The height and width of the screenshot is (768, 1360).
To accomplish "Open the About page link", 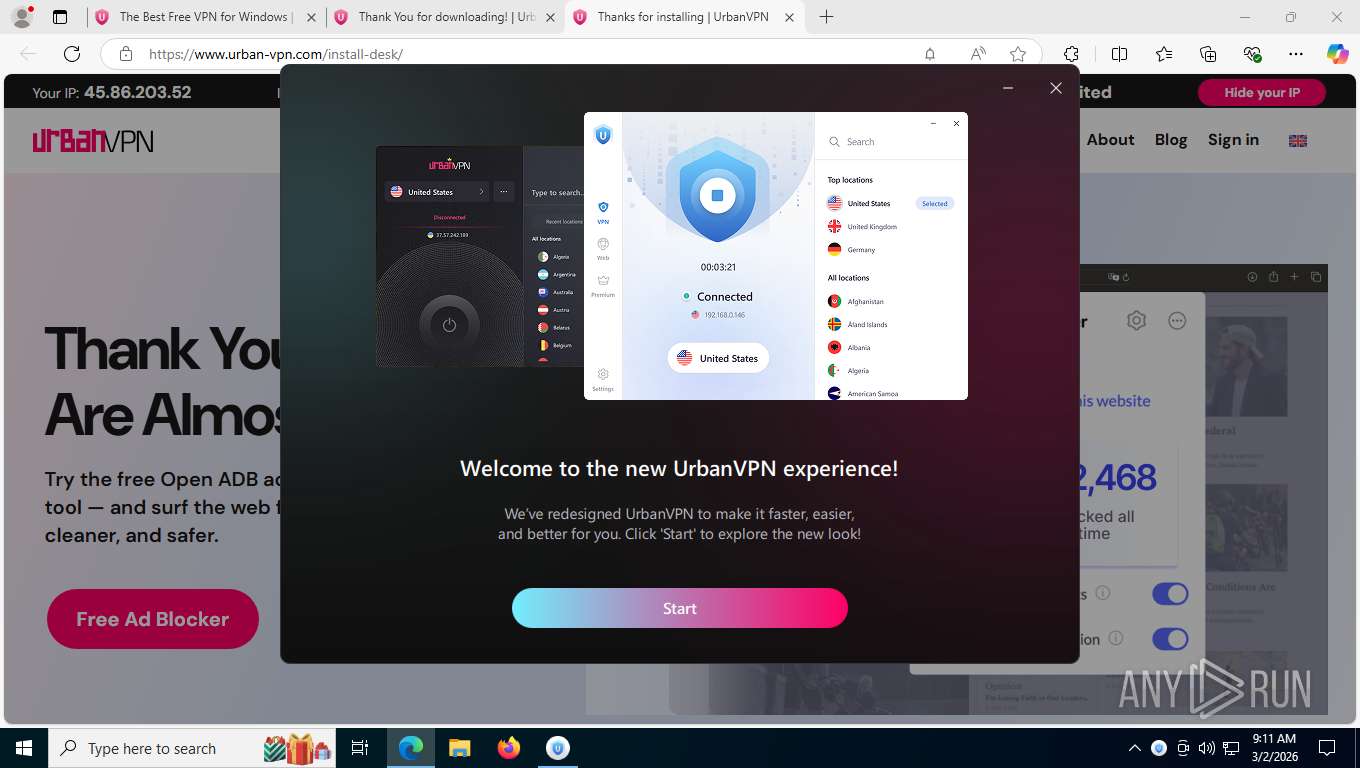I will tap(1110, 140).
